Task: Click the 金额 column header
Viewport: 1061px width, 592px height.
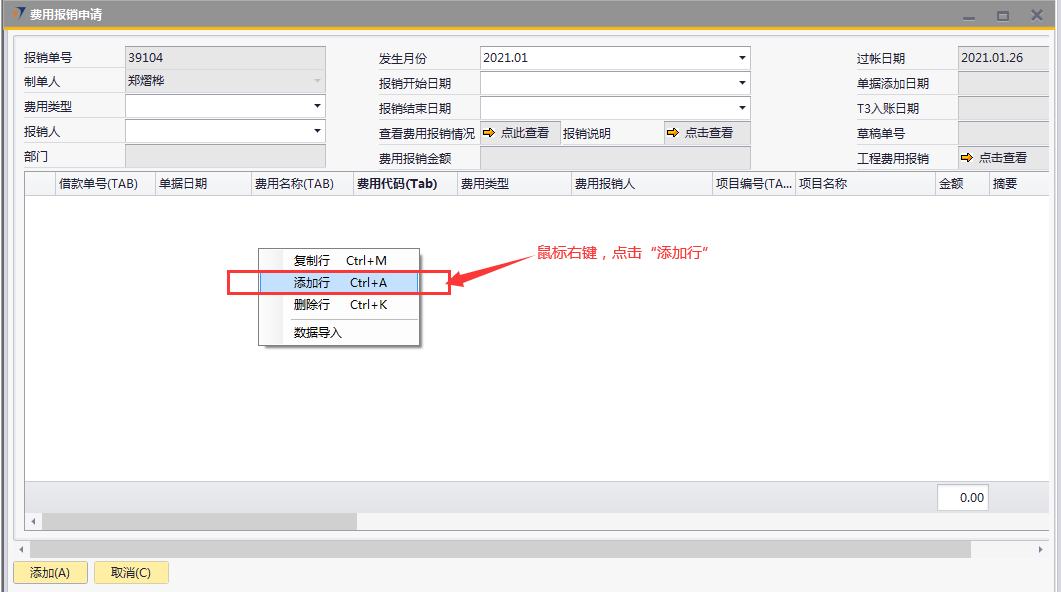Action: pos(950,184)
